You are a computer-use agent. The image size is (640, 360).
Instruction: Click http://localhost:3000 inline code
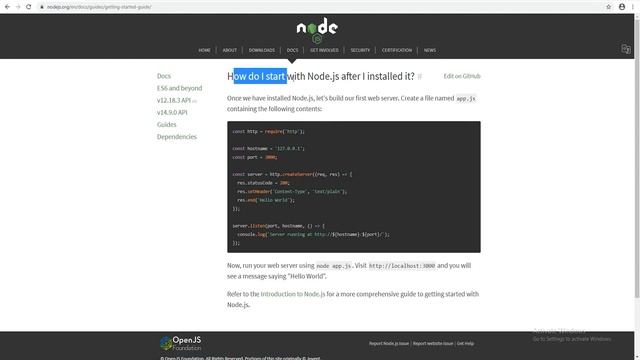(x=402, y=266)
